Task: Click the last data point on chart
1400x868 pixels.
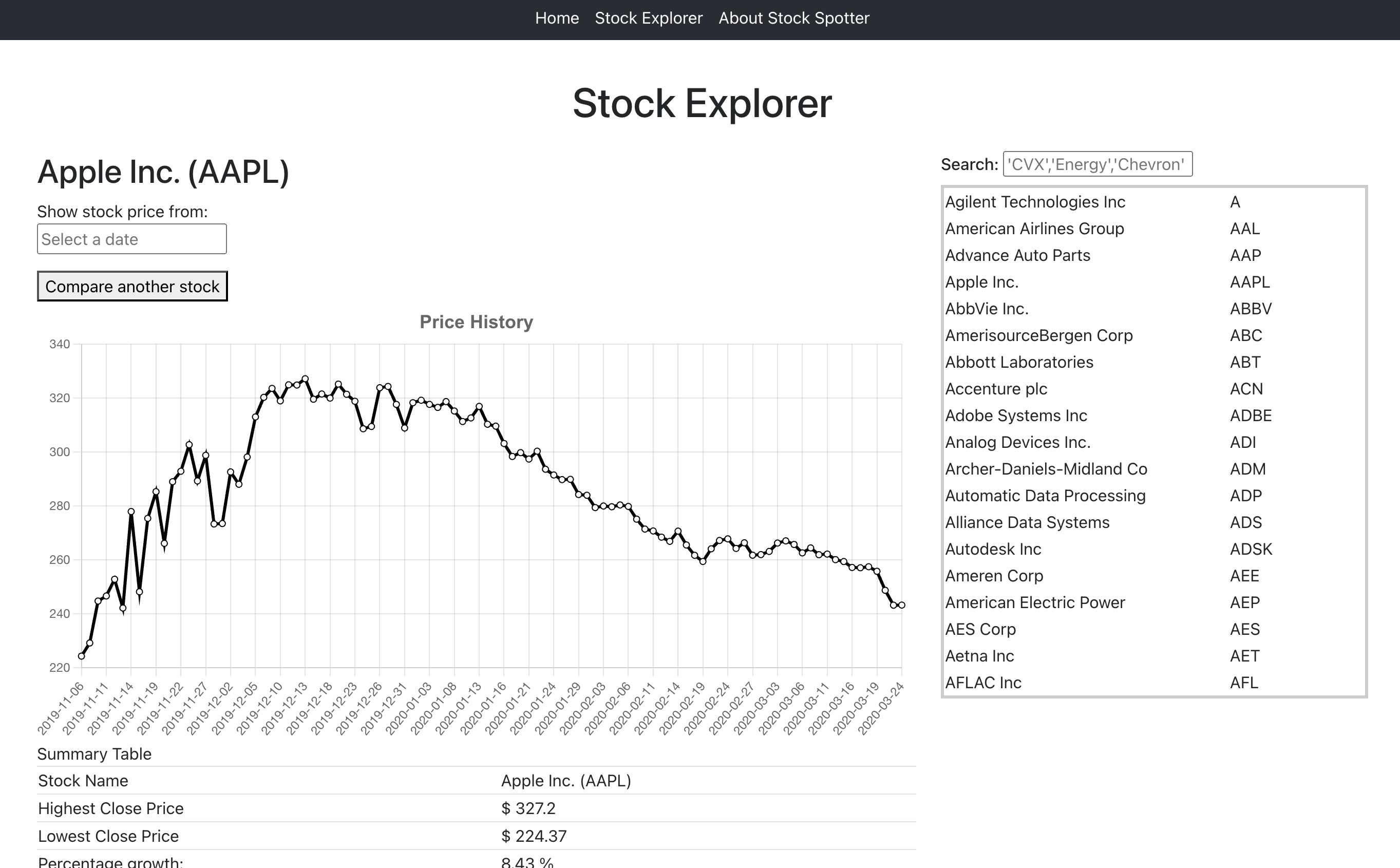Action: tap(901, 605)
